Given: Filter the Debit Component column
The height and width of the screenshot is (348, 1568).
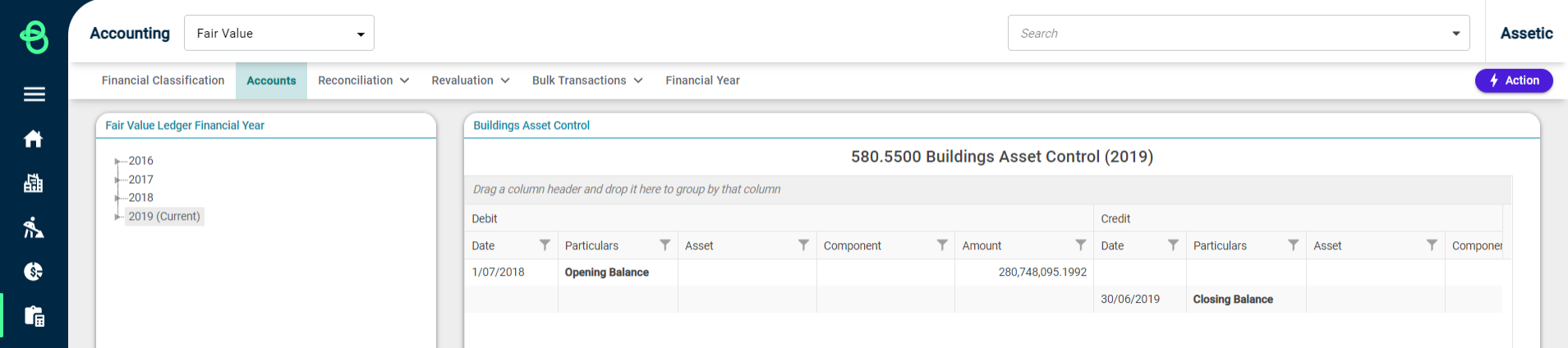Looking at the screenshot, I should click(x=942, y=245).
